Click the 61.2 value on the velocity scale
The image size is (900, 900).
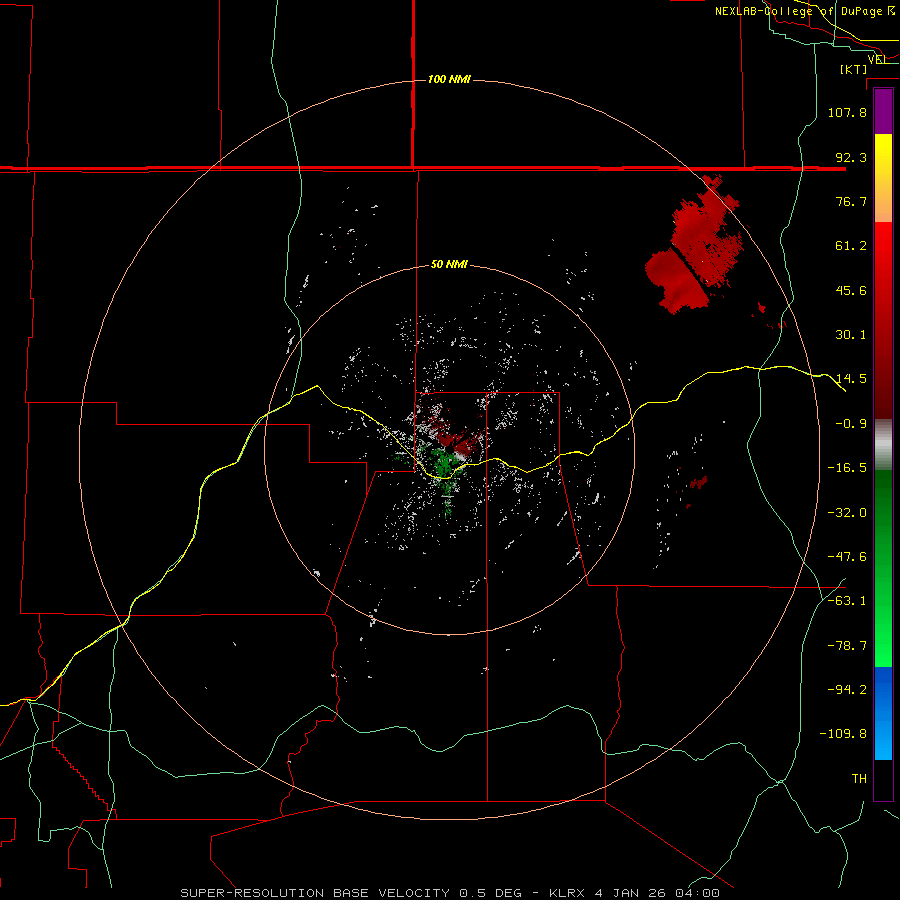[x=851, y=246]
